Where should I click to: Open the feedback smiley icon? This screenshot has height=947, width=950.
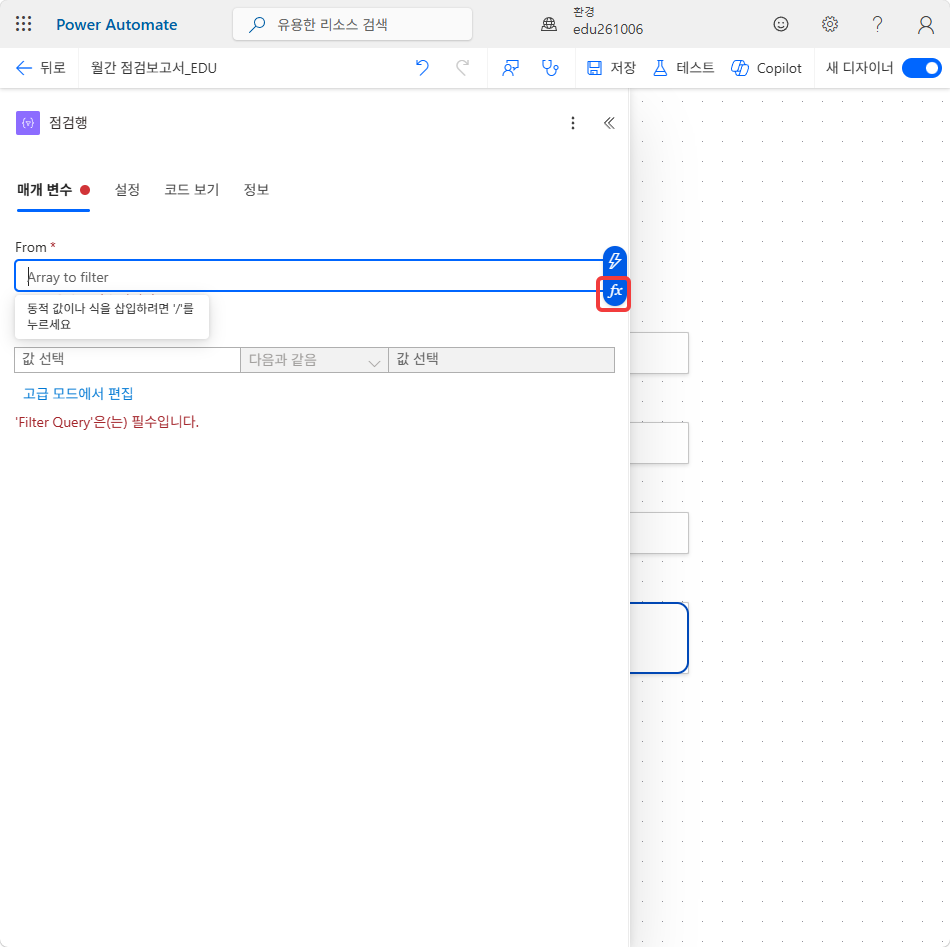click(x=781, y=24)
